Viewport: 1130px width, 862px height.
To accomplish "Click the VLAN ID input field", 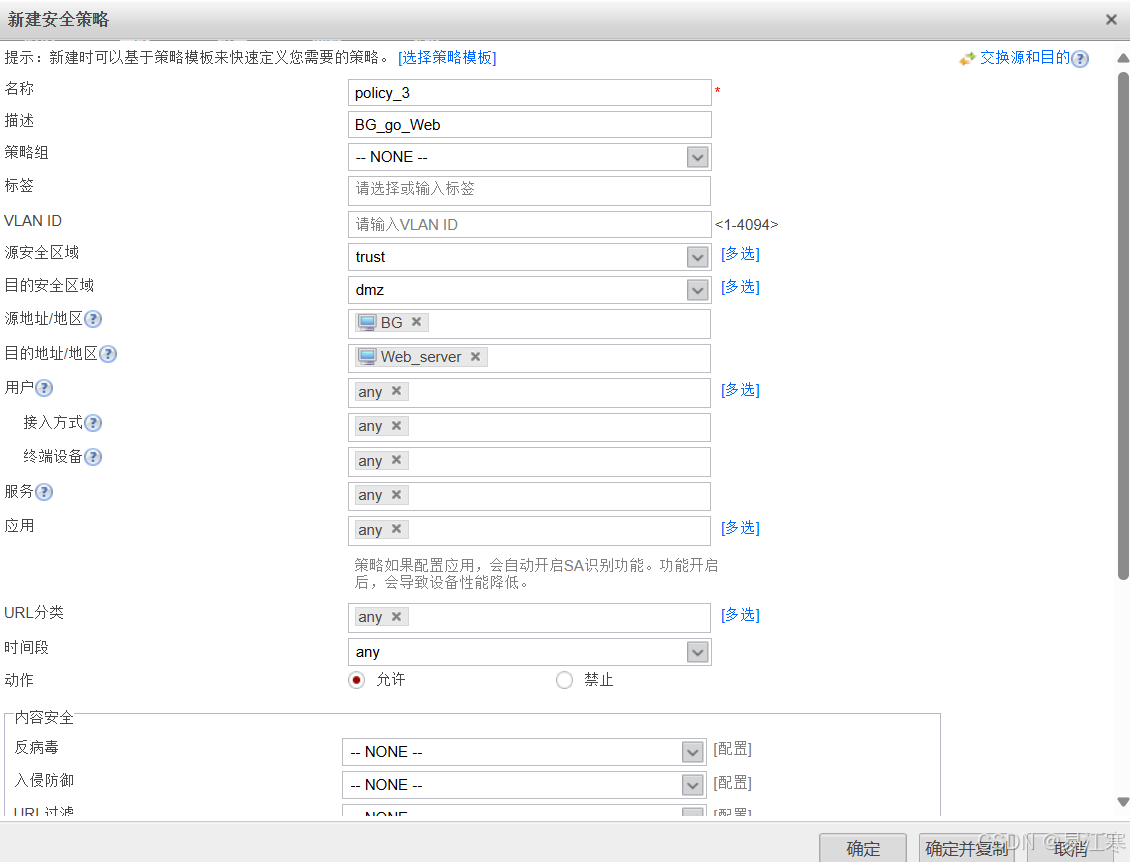I will [530, 224].
